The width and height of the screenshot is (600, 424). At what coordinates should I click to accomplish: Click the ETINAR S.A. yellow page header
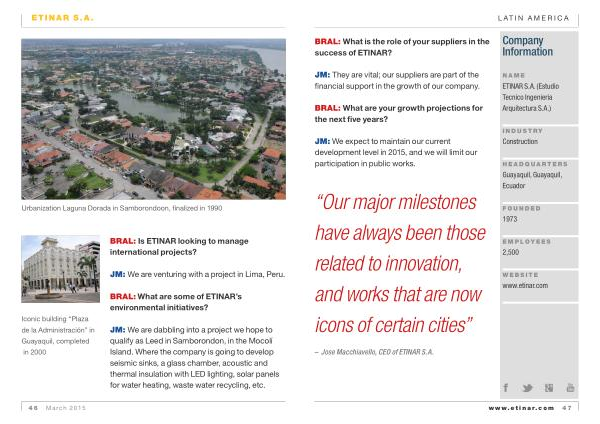point(62,18)
